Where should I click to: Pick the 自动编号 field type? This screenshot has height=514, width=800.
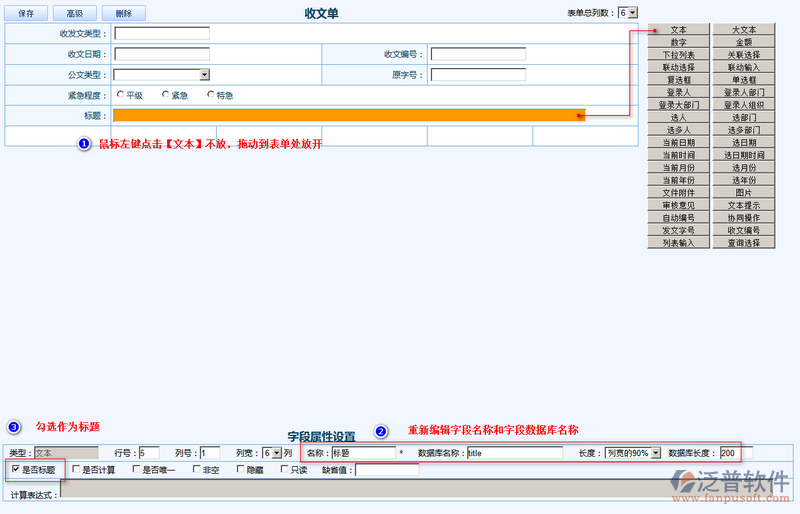[x=678, y=218]
